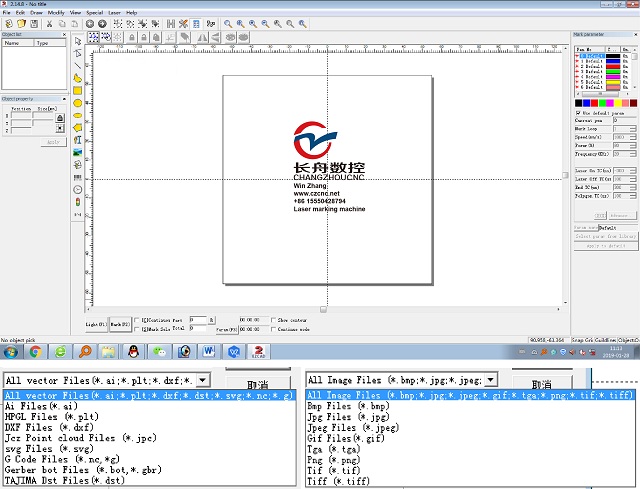Image resolution: width=640 pixels, height=489 pixels.
Task: Select the Vector file import tool
Action: [78, 164]
